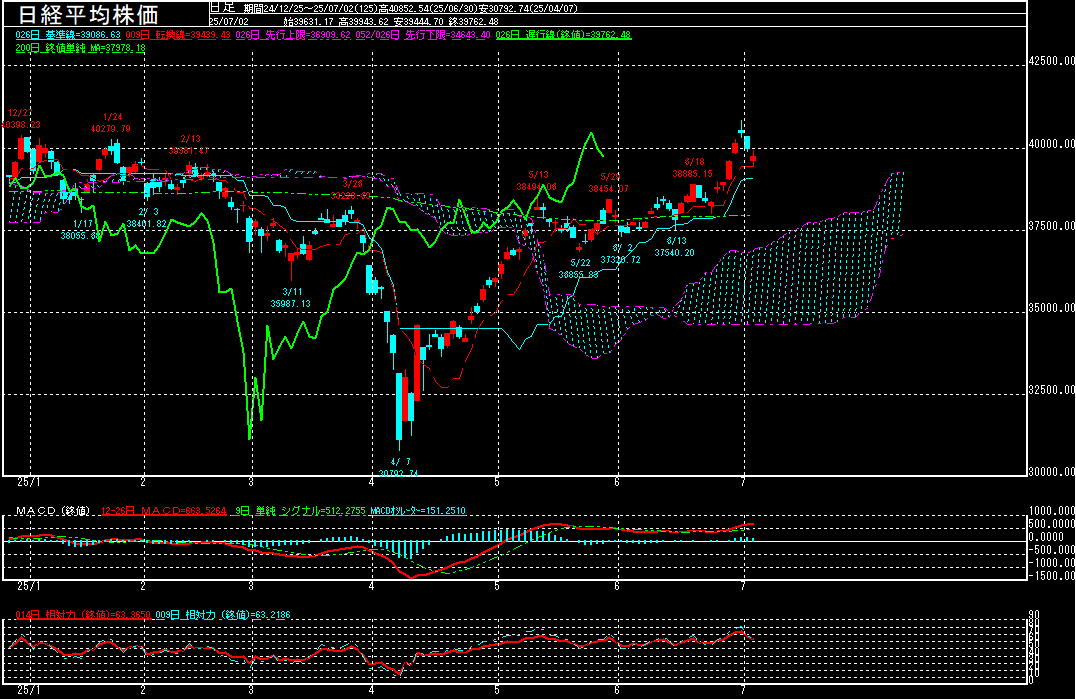Click the 25/07/02 date in header
The height and width of the screenshot is (699, 1076).
pos(229,21)
